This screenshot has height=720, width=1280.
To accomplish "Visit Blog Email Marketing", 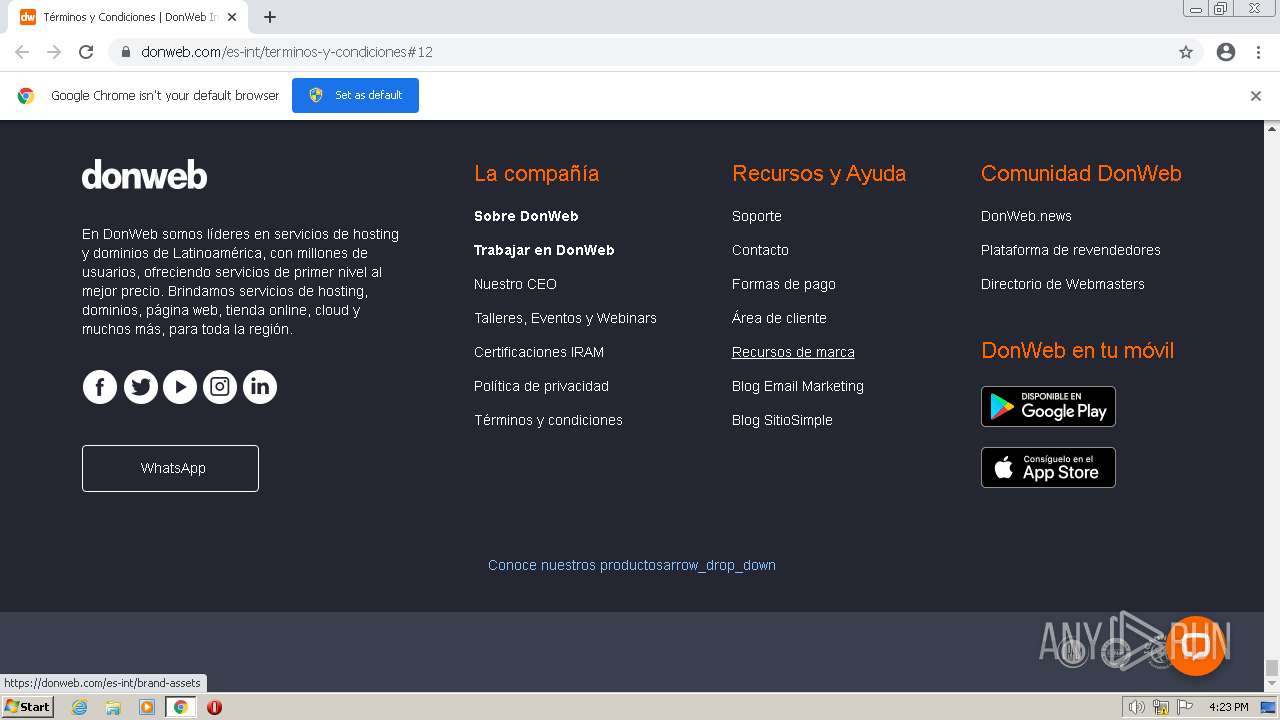I will pos(798,386).
